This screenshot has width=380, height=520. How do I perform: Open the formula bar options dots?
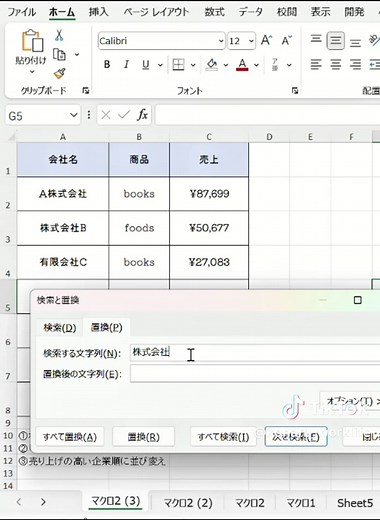point(89,115)
